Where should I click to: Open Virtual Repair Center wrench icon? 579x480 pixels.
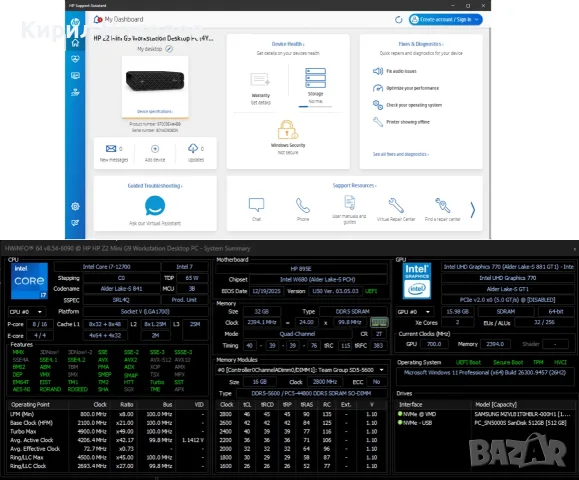point(396,205)
